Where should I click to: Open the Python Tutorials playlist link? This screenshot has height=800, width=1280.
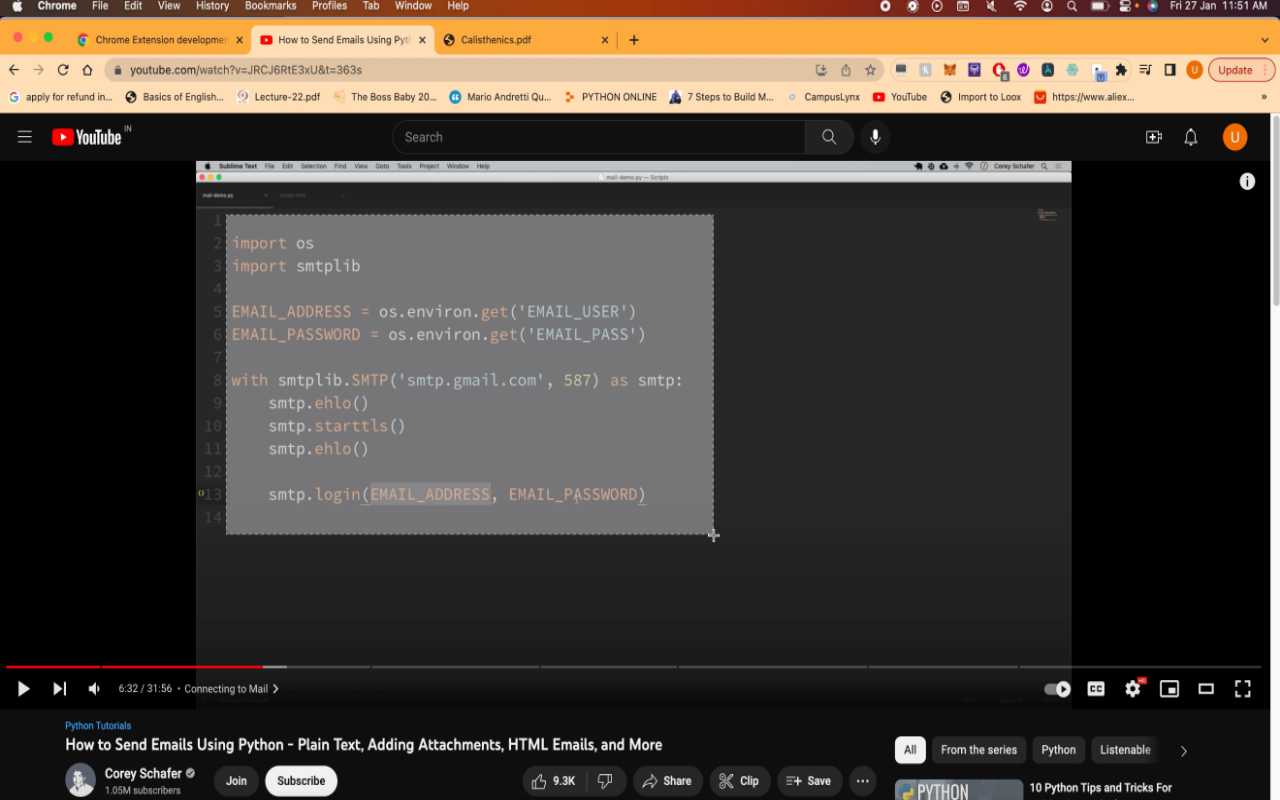coord(97,725)
